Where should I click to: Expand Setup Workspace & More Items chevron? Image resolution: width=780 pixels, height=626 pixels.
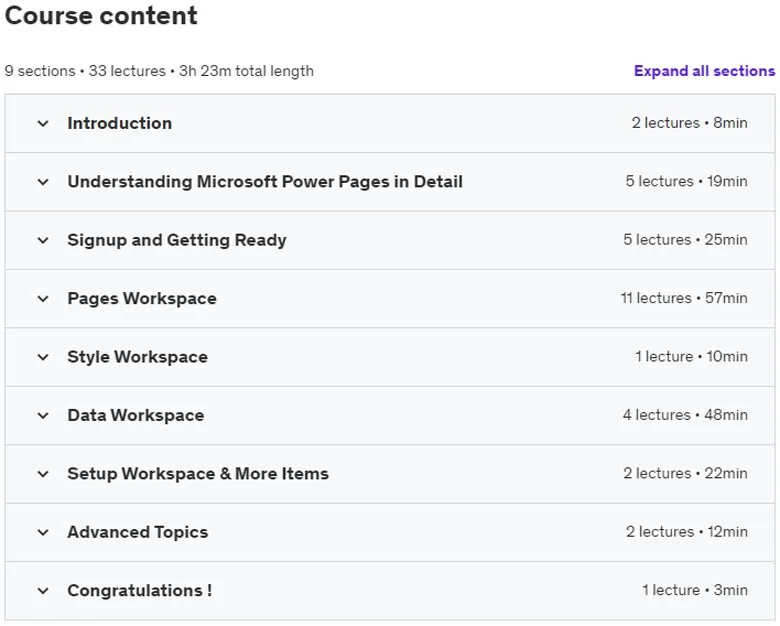[43, 474]
